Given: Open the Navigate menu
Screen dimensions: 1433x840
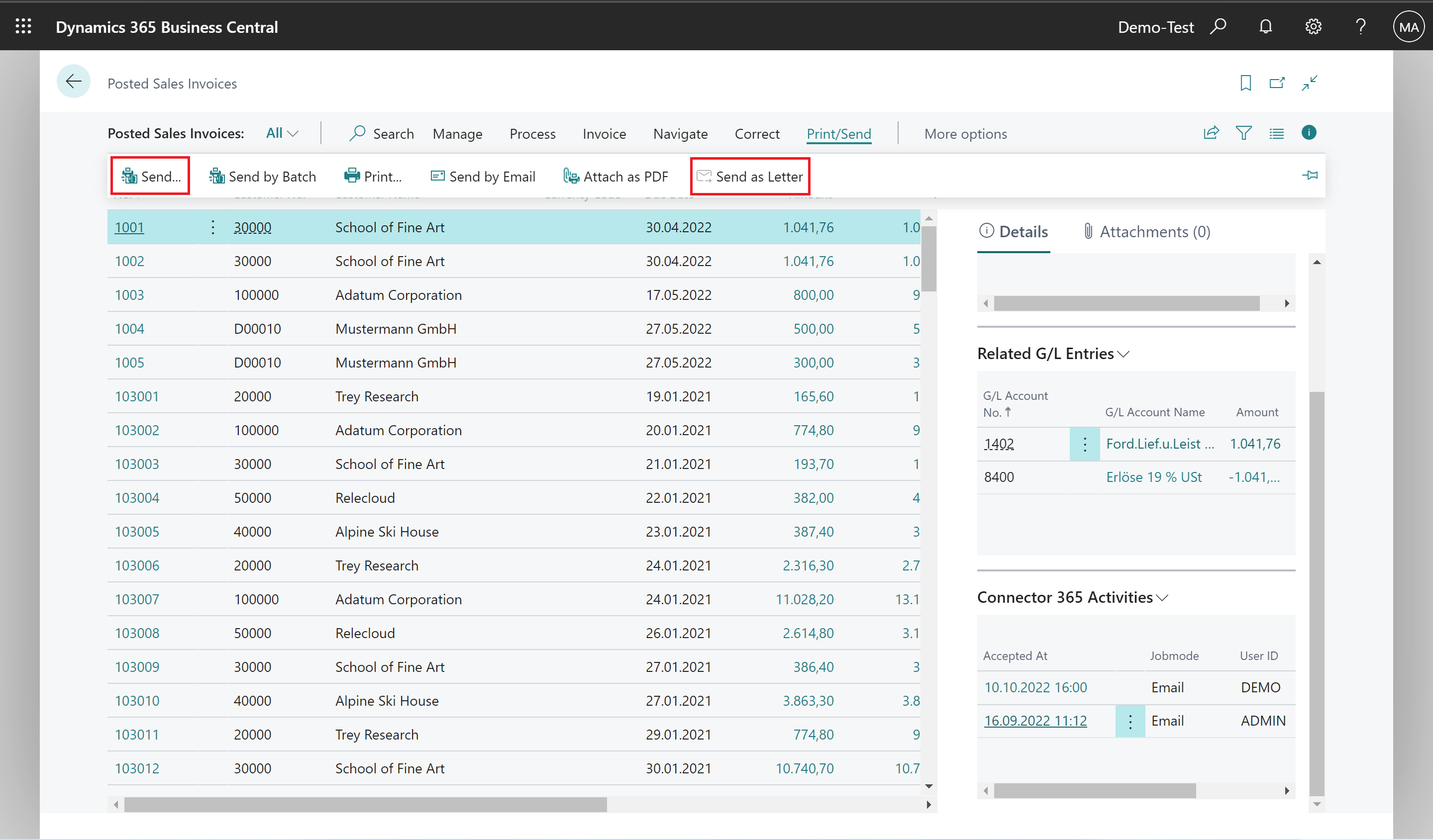Looking at the screenshot, I should pyautogui.click(x=680, y=134).
